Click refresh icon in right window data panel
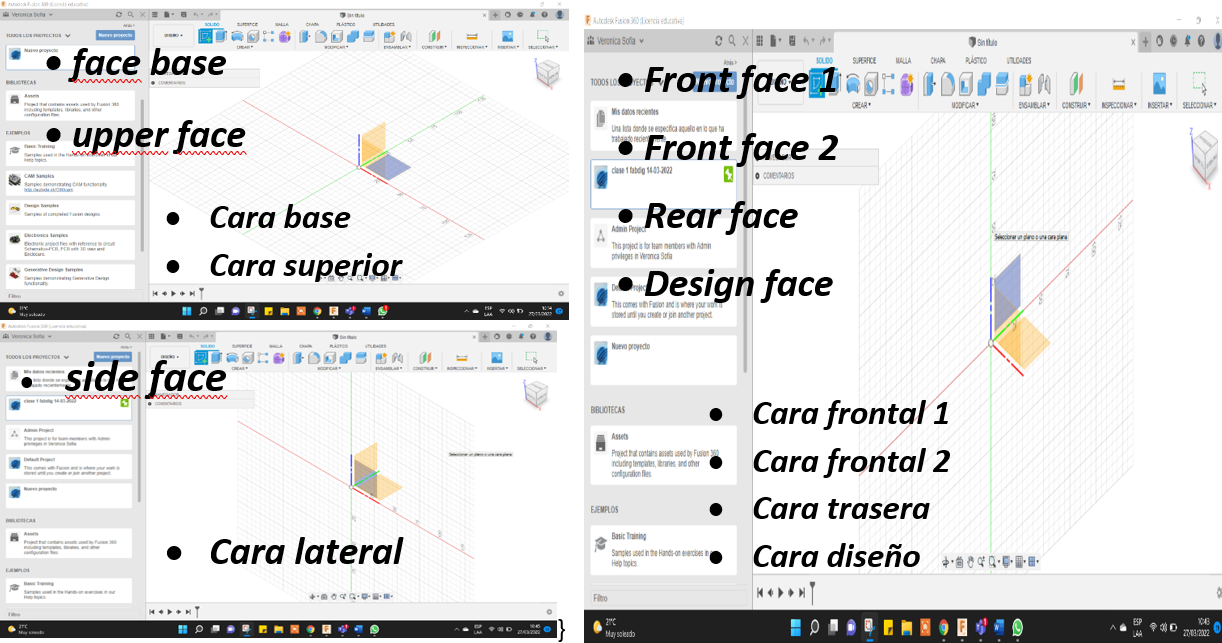This screenshot has height=643, width=1222. click(718, 41)
